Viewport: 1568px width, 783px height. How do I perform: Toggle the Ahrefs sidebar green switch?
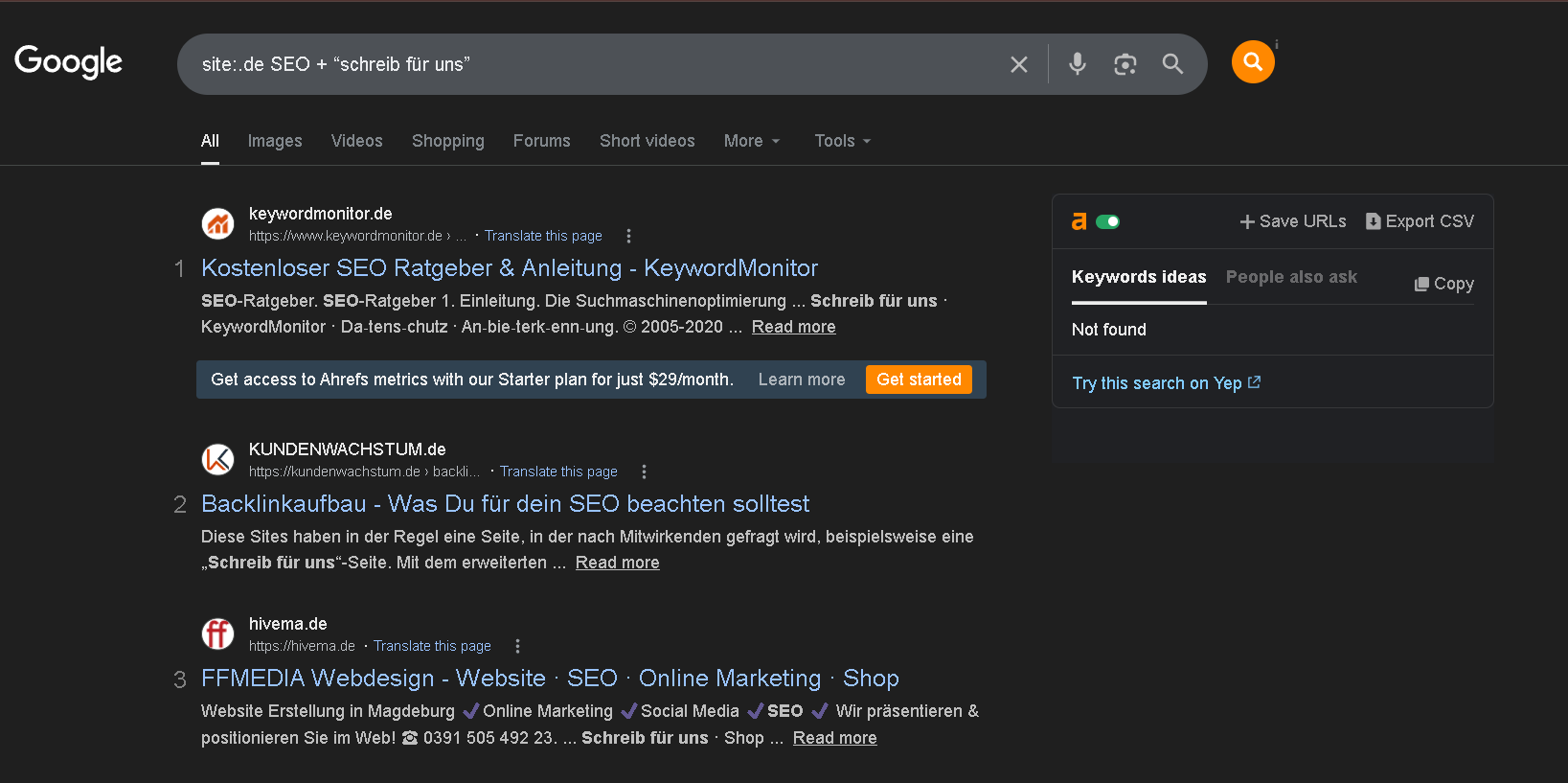(1108, 221)
